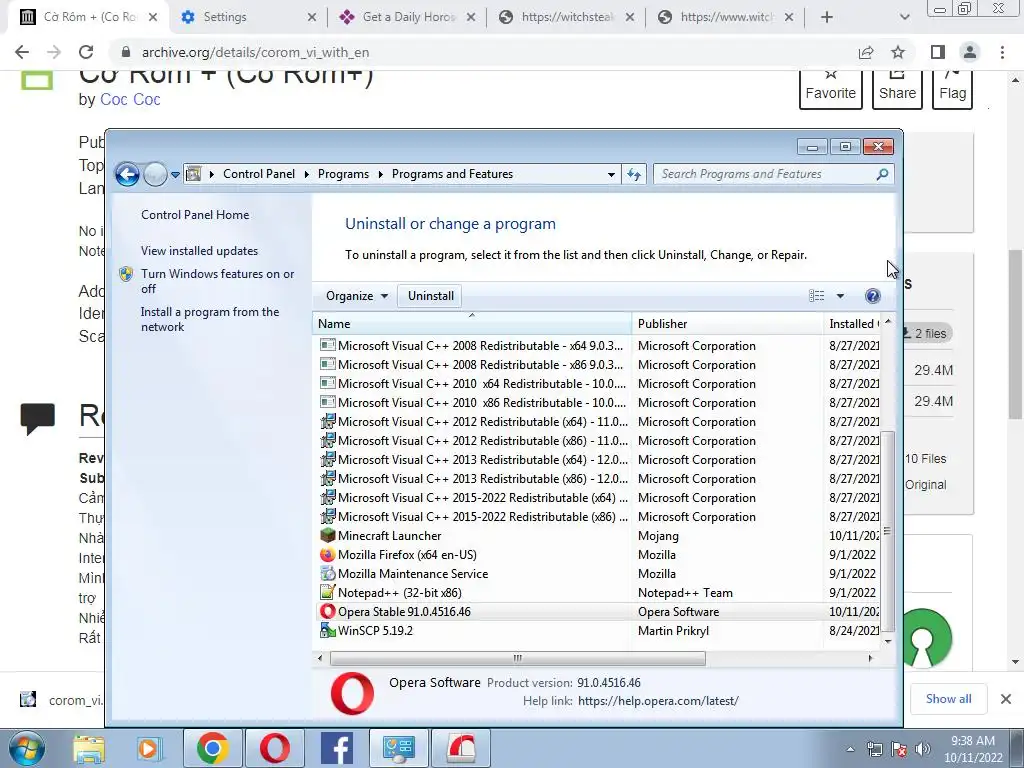1024x768 pixels.
Task: Open a new Chrome tab with plus button
Action: coord(827,17)
